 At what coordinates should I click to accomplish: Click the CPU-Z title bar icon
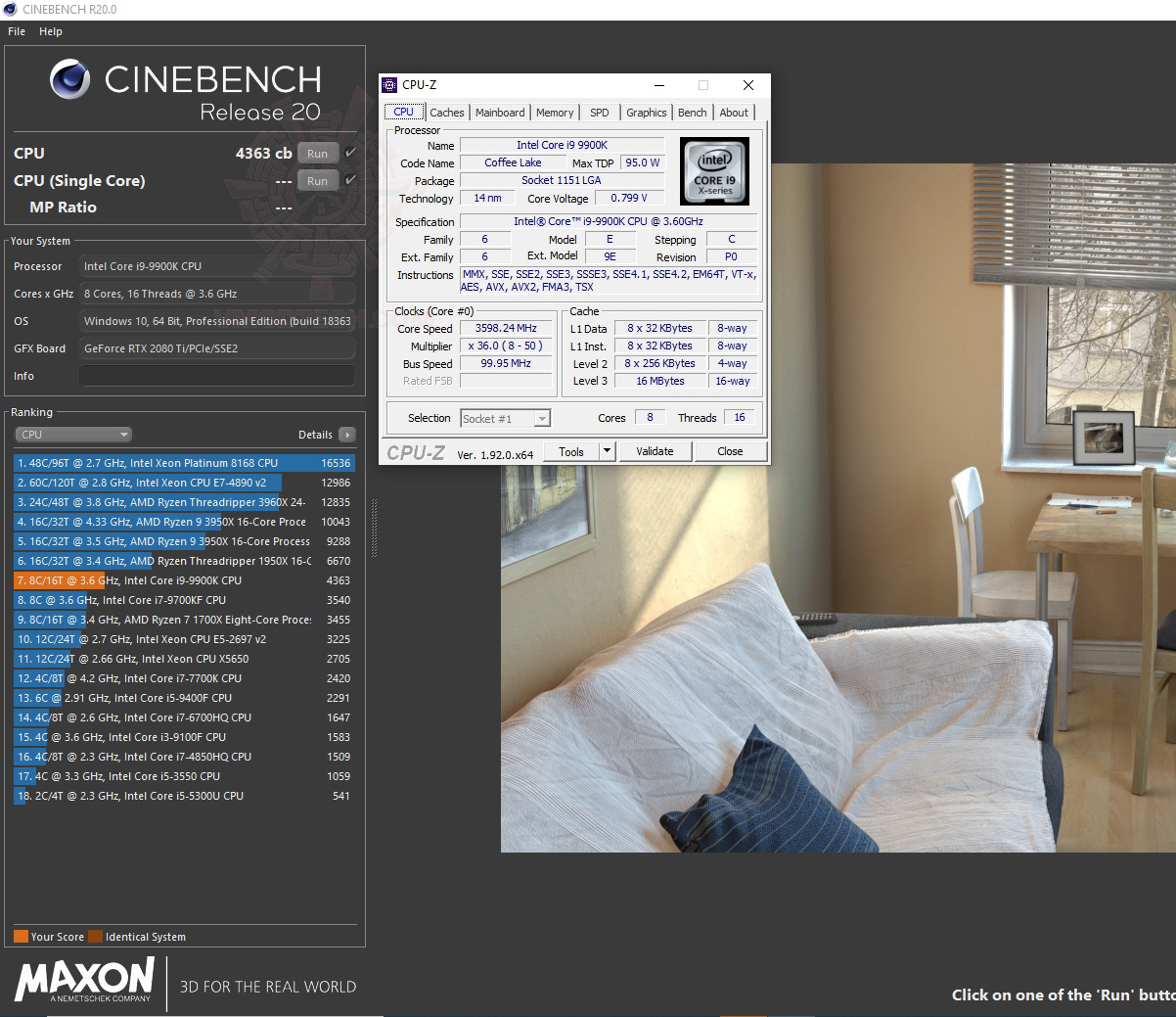(x=389, y=85)
